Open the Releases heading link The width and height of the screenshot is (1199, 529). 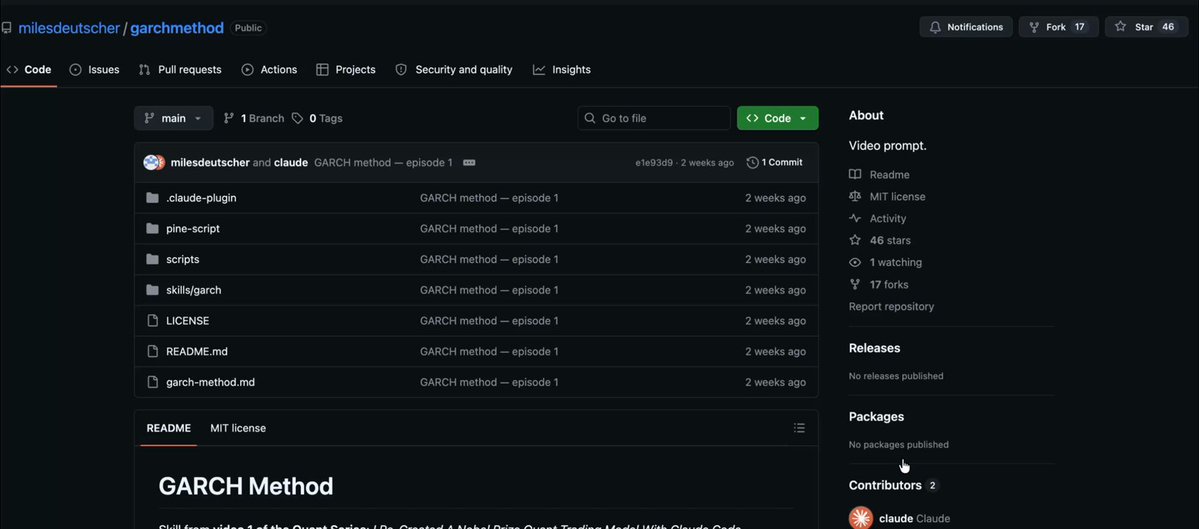(874, 348)
